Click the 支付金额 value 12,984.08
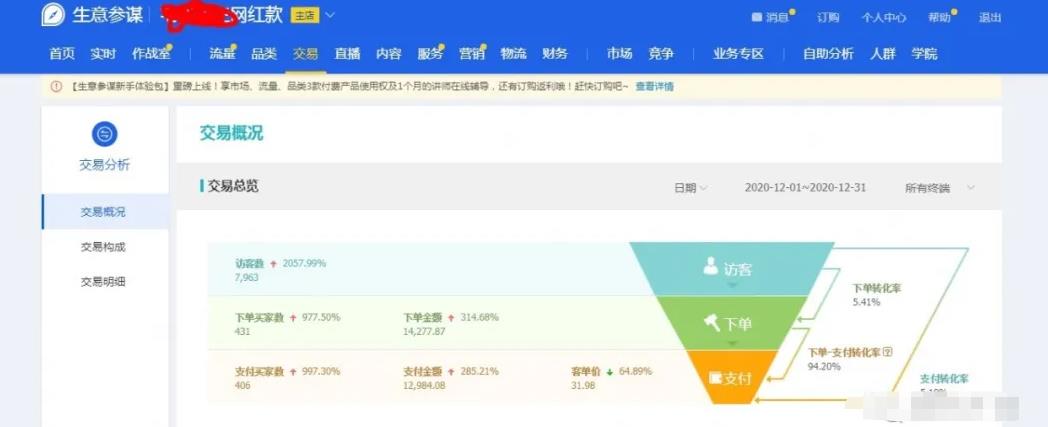Viewport: 1048px width, 427px height. click(x=424, y=386)
